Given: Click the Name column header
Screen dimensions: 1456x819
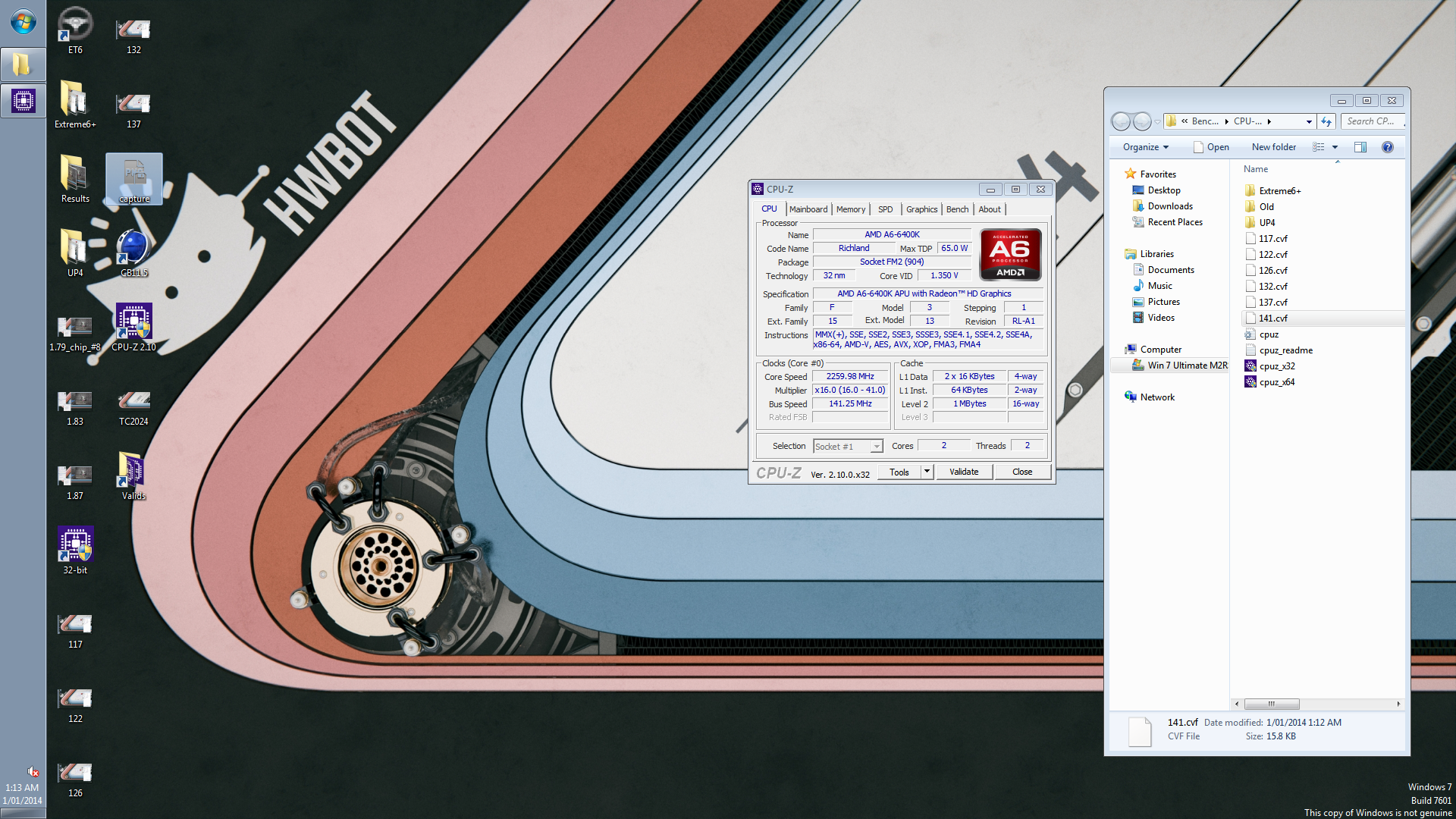Looking at the screenshot, I should 1256,169.
